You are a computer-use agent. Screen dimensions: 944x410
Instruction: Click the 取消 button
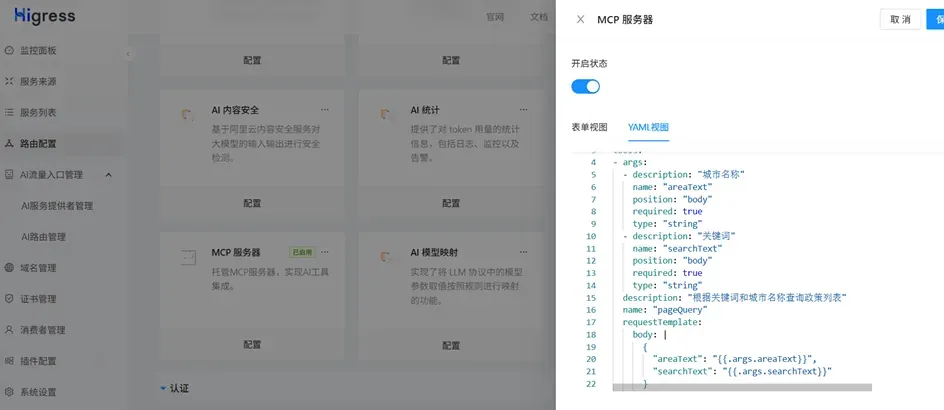(901, 19)
